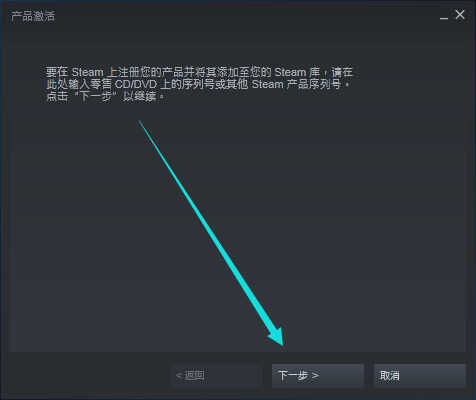Close the product activation dialog with X

pyautogui.click(x=460, y=15)
